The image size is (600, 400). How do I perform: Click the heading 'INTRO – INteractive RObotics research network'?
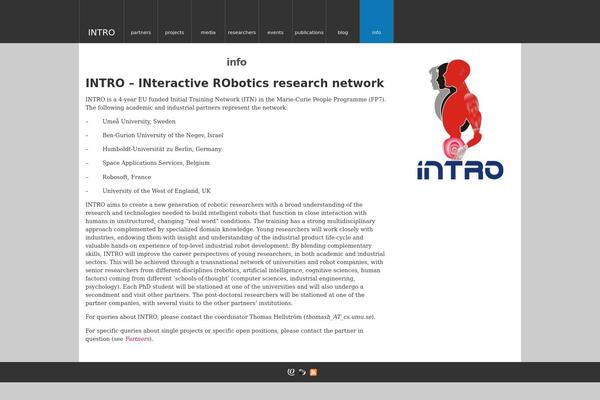[x=235, y=83]
